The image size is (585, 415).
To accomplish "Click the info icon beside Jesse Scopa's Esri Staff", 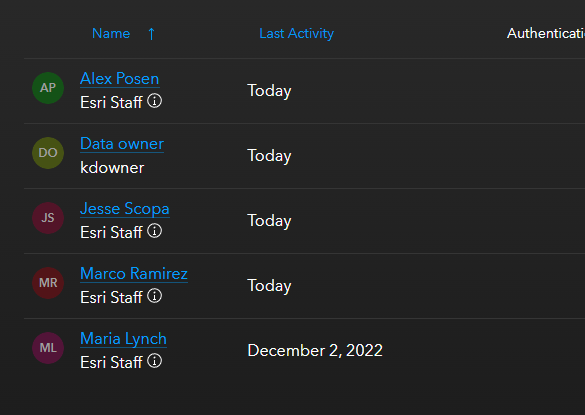I will coord(154,231).
